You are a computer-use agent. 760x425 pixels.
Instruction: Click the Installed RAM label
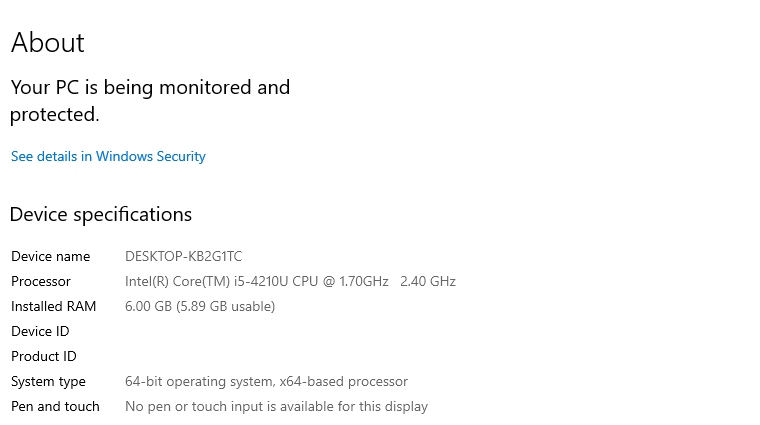[x=53, y=306]
